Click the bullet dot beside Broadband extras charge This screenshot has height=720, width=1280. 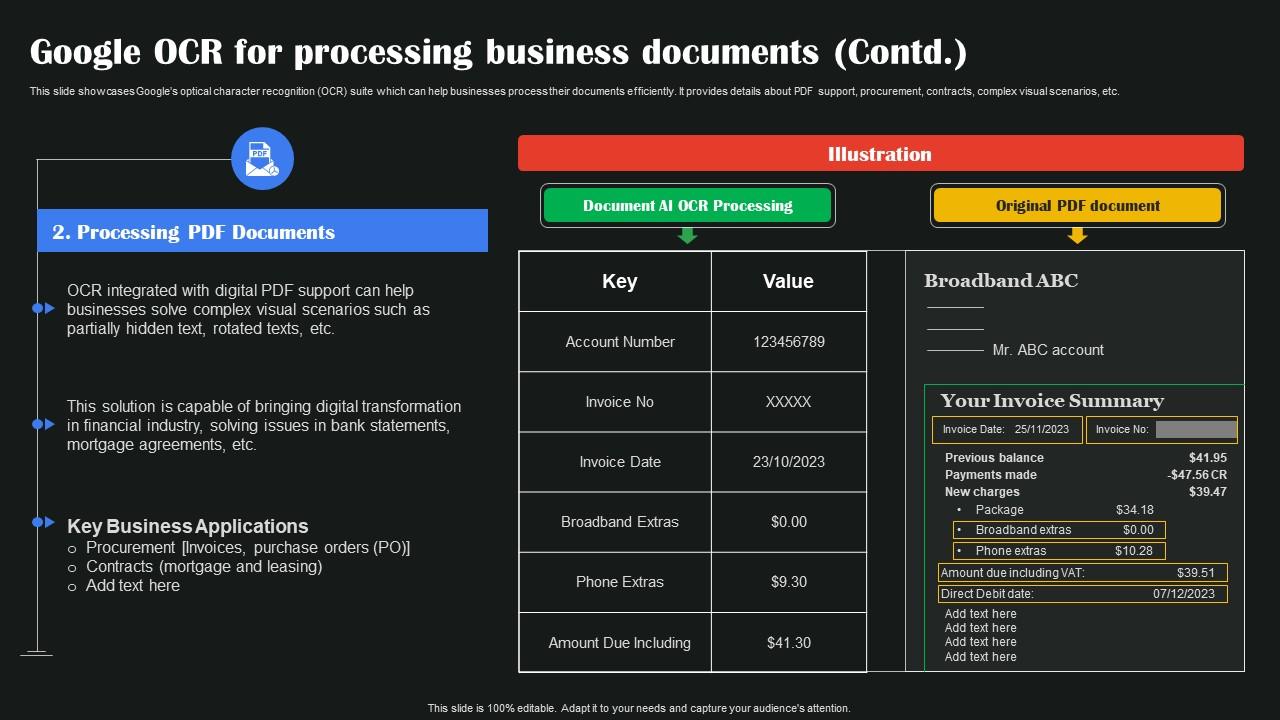[961, 530]
